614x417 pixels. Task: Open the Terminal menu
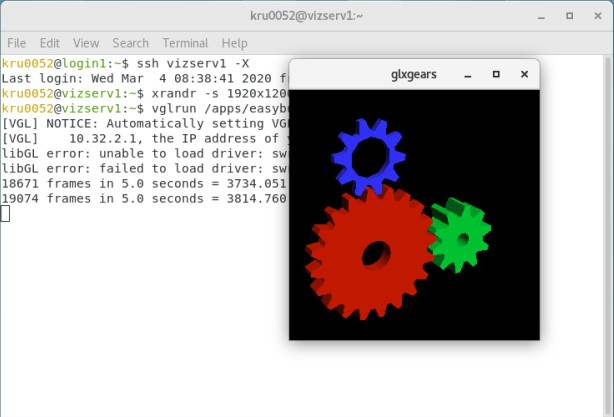185,43
